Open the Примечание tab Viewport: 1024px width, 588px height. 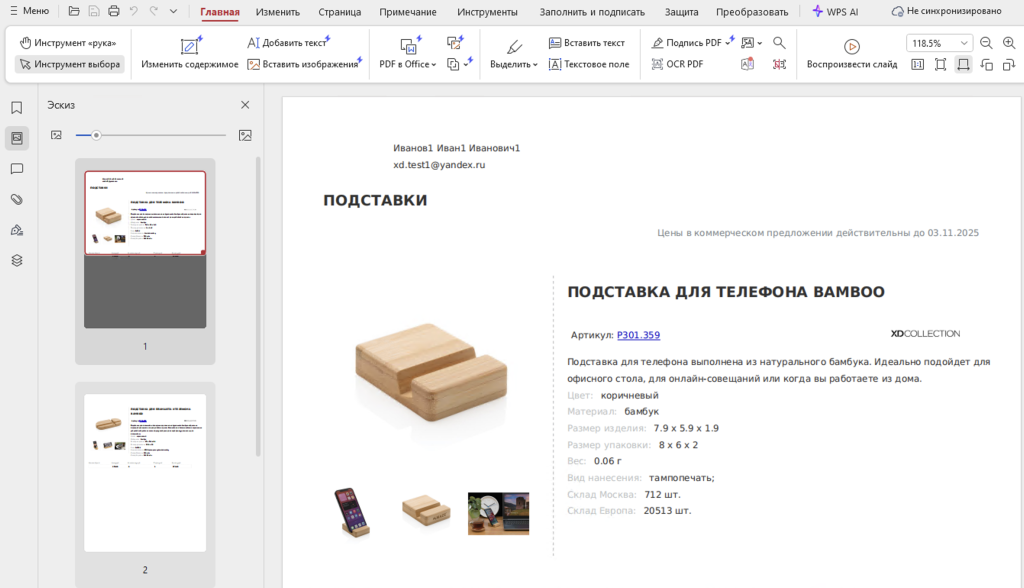tap(408, 12)
